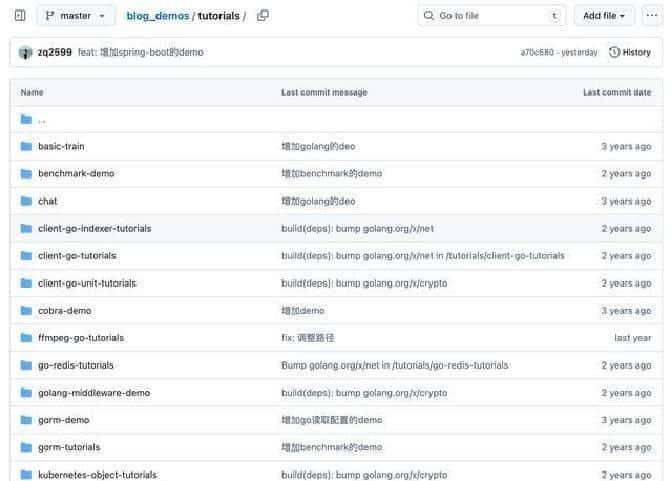672x481 pixels.
Task: Open the benchmark-demo folder
Action: 76,174
